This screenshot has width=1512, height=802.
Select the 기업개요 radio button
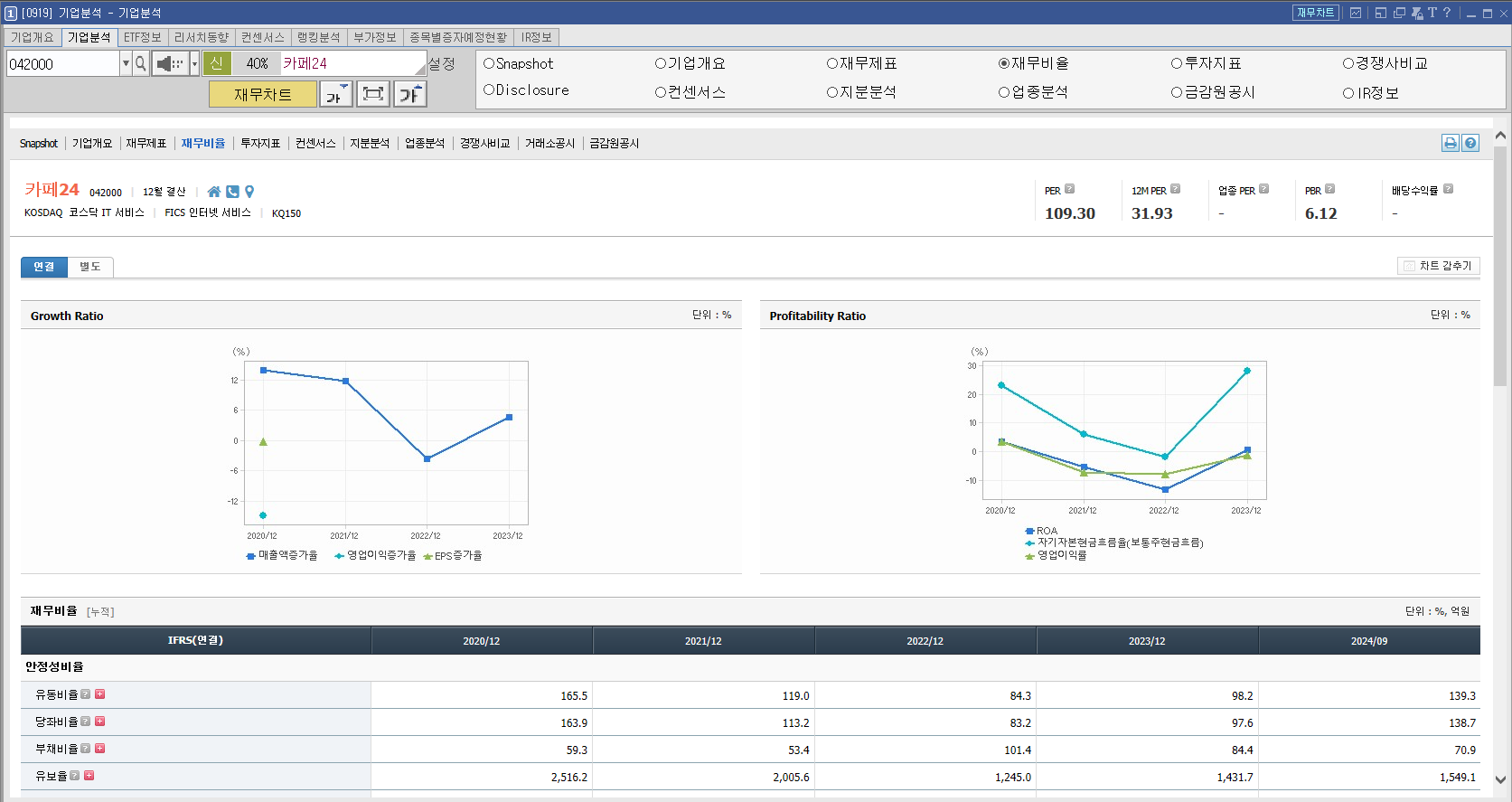661,63
